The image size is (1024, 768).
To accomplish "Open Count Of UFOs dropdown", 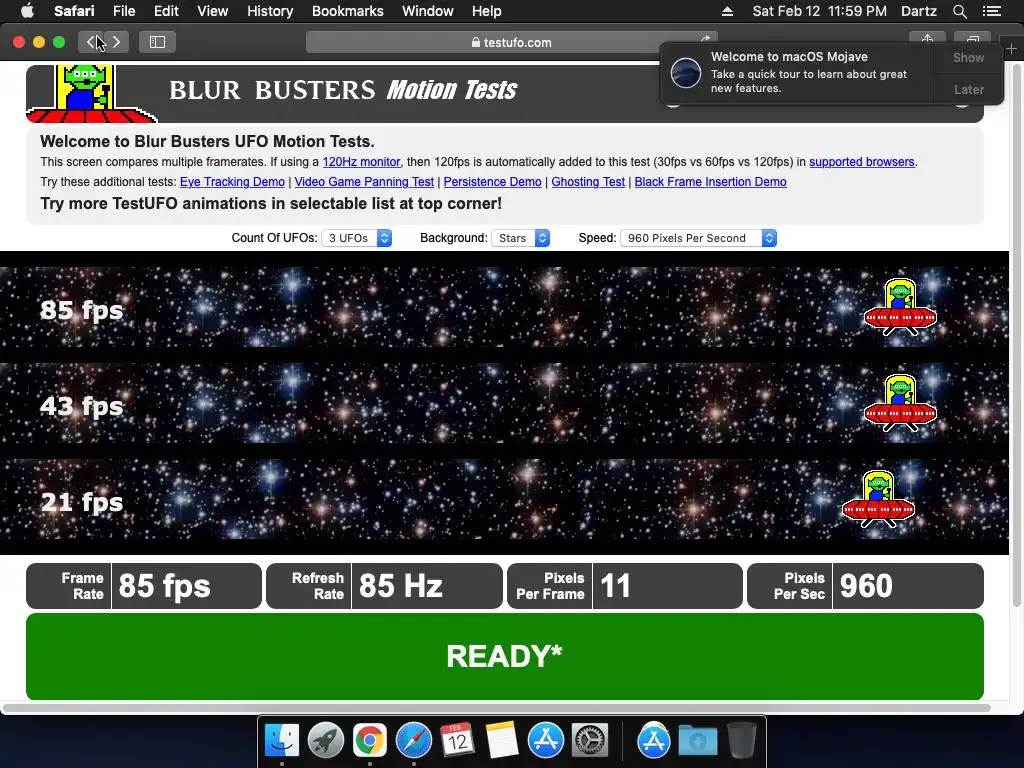I will coord(357,238).
